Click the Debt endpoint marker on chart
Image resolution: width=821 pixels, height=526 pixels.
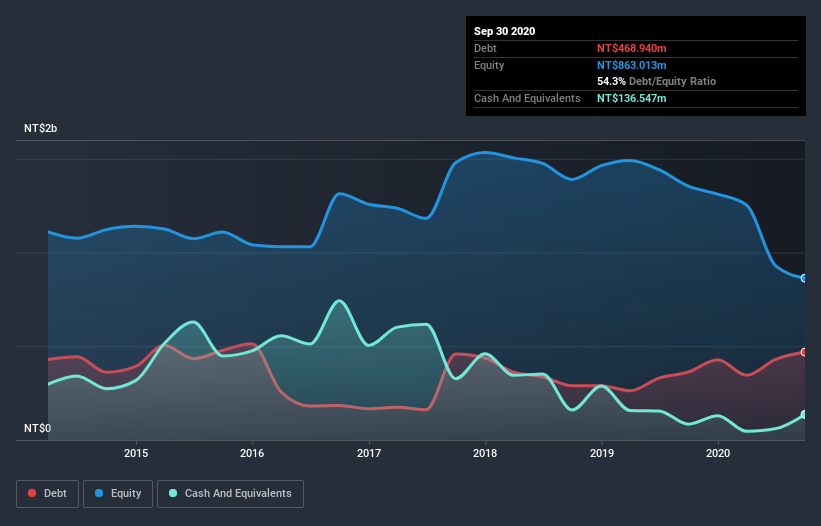804,352
